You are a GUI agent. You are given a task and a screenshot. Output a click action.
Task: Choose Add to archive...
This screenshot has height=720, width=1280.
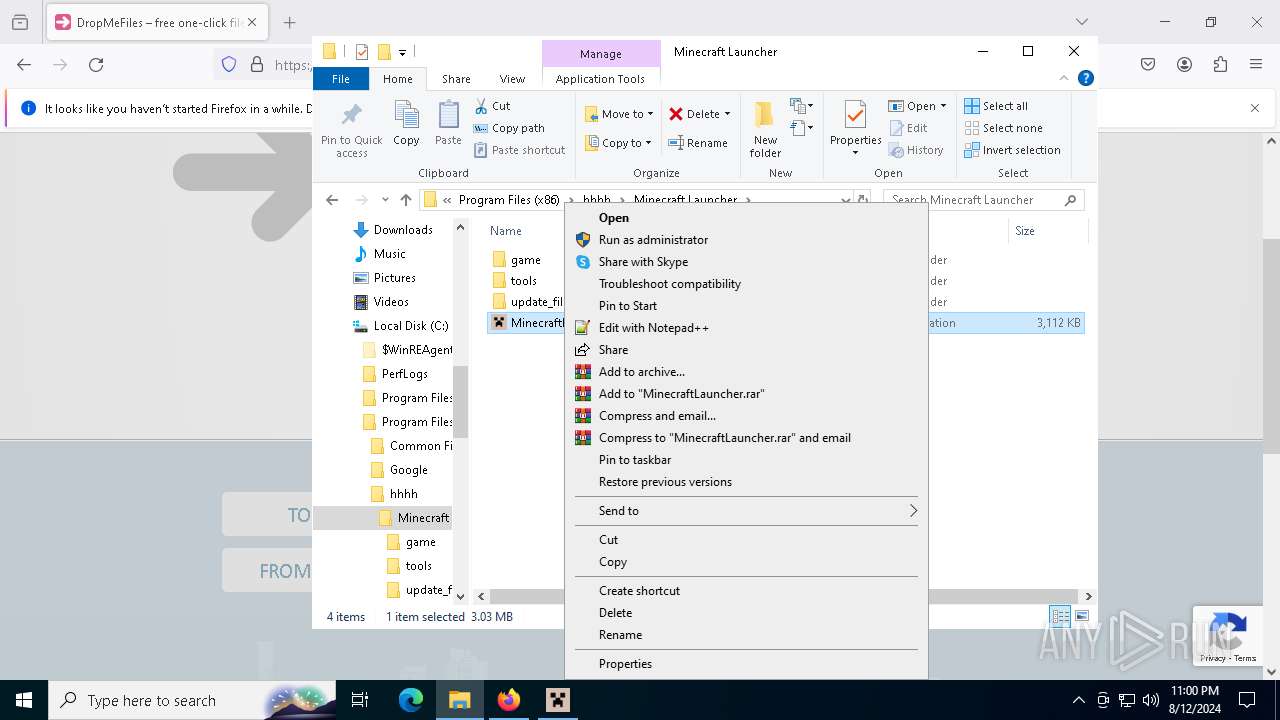pyautogui.click(x=746, y=372)
